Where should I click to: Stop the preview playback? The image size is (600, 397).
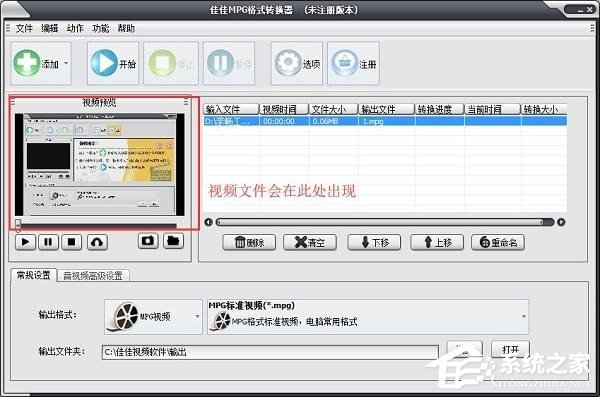[72, 242]
